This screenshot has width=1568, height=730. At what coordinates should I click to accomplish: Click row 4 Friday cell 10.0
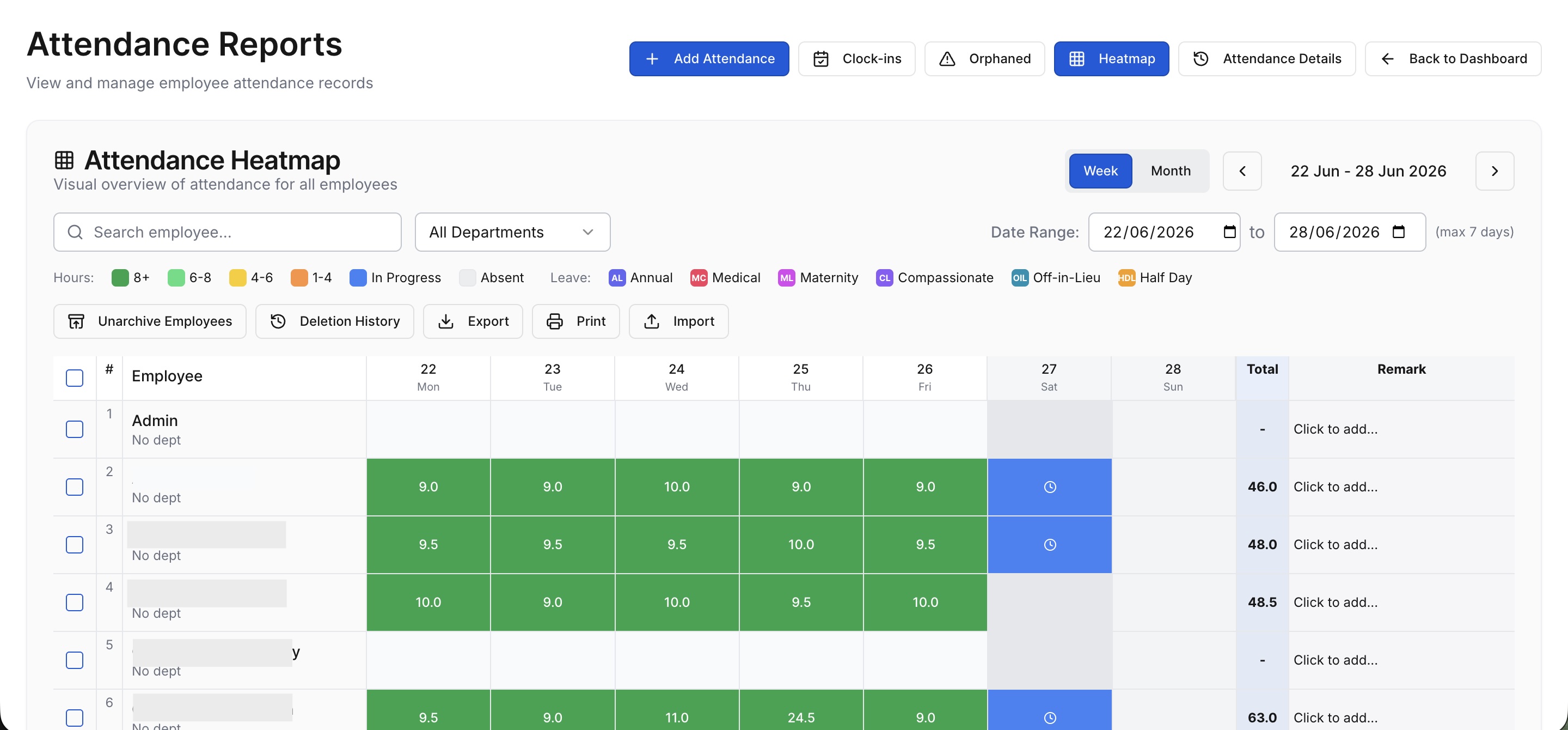point(924,602)
